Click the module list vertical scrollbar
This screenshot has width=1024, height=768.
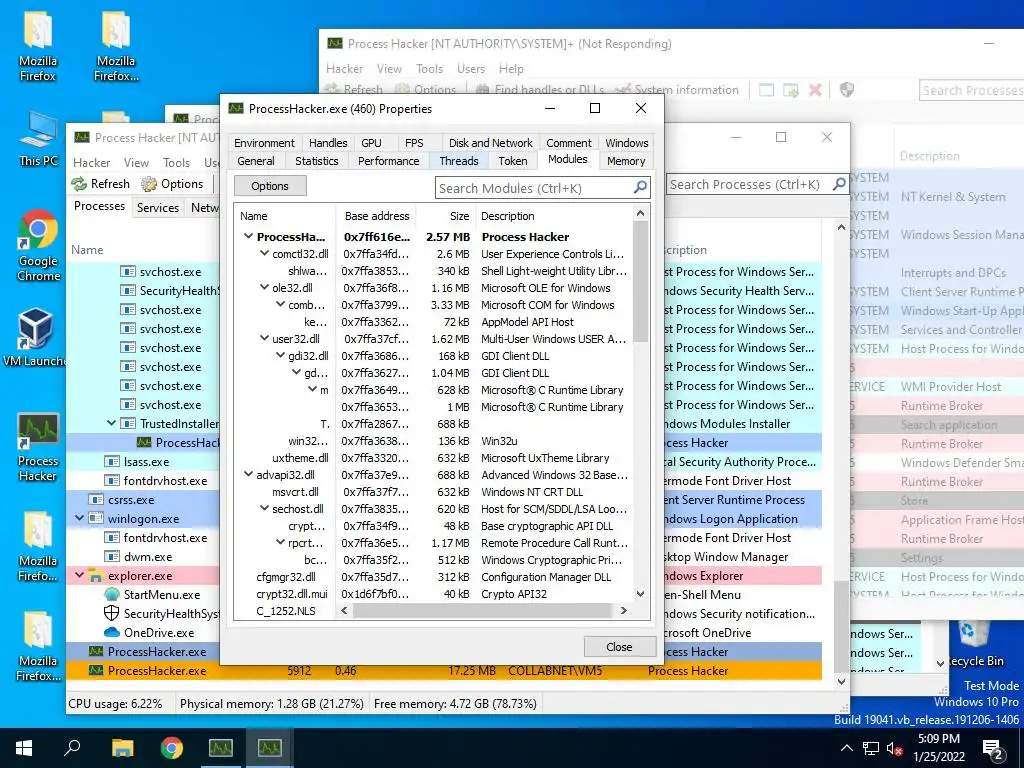[640, 281]
